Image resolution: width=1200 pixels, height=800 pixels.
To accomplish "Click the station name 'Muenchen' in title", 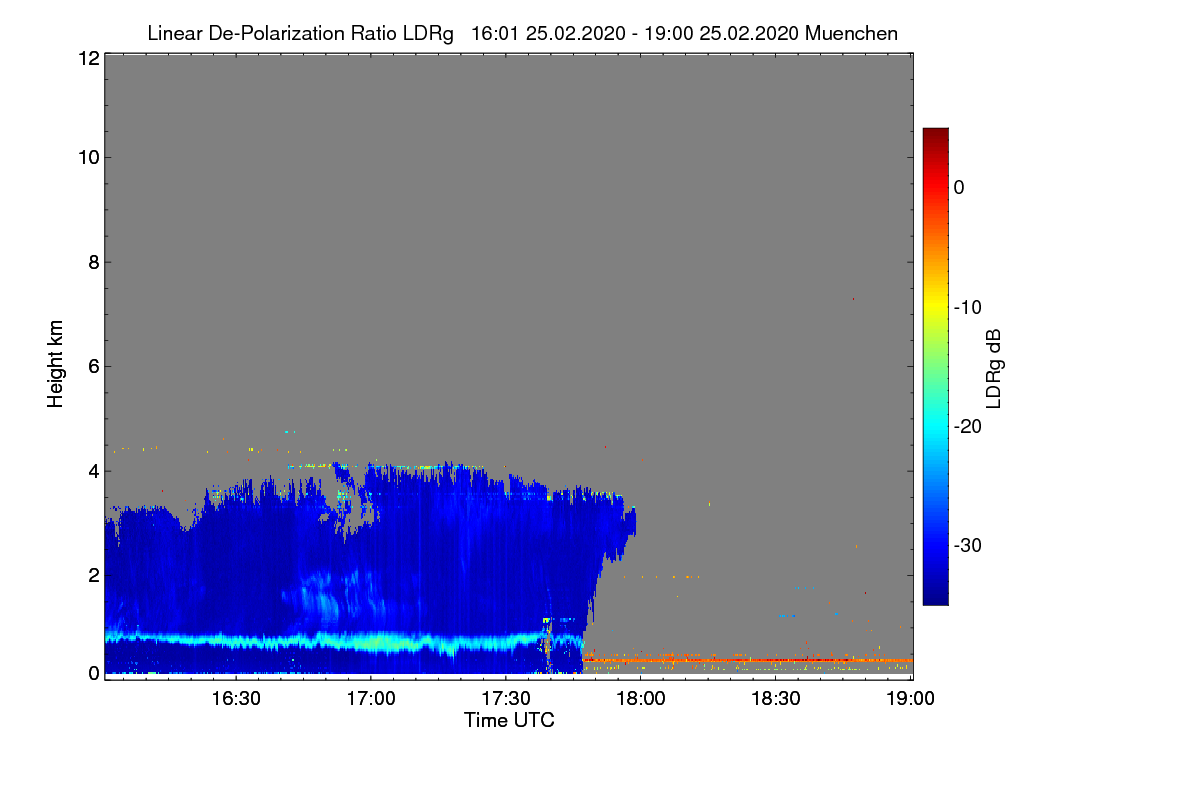I will point(851,33).
